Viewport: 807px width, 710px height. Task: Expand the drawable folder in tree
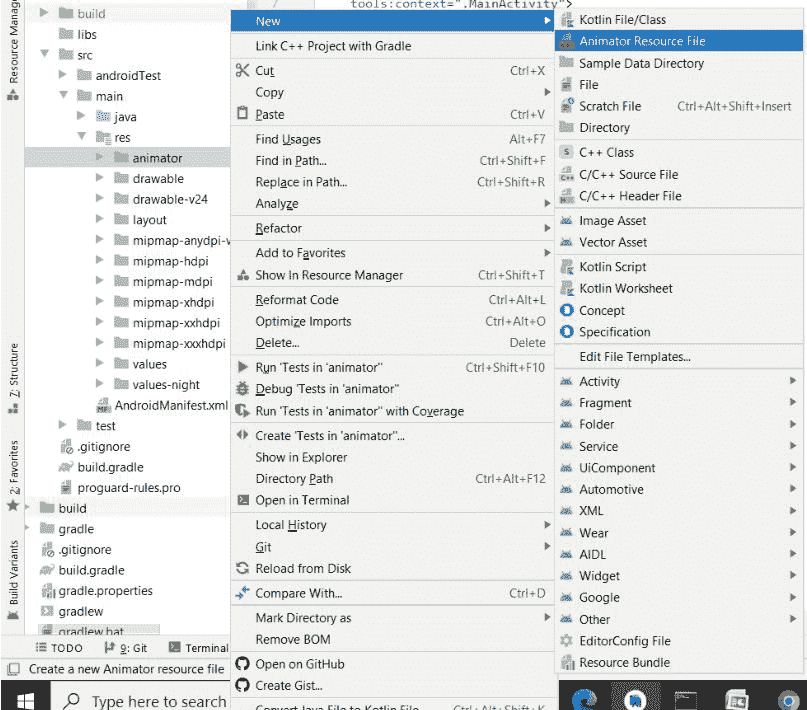click(x=100, y=179)
